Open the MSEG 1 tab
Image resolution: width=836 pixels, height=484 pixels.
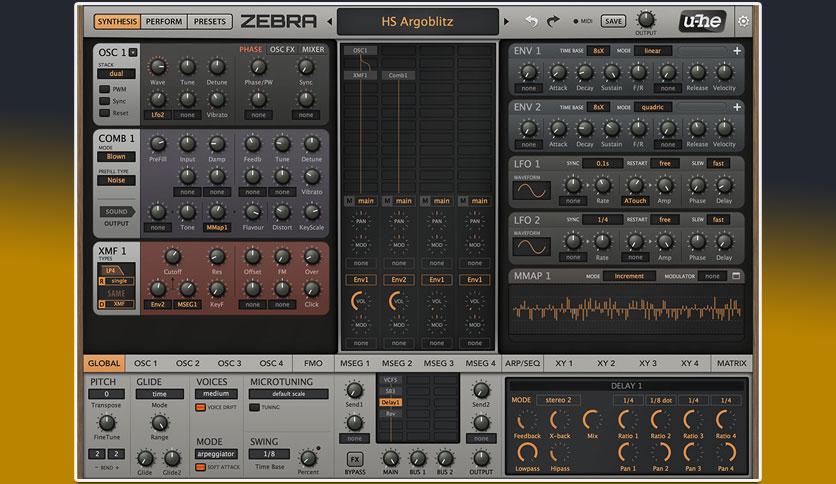click(x=355, y=363)
